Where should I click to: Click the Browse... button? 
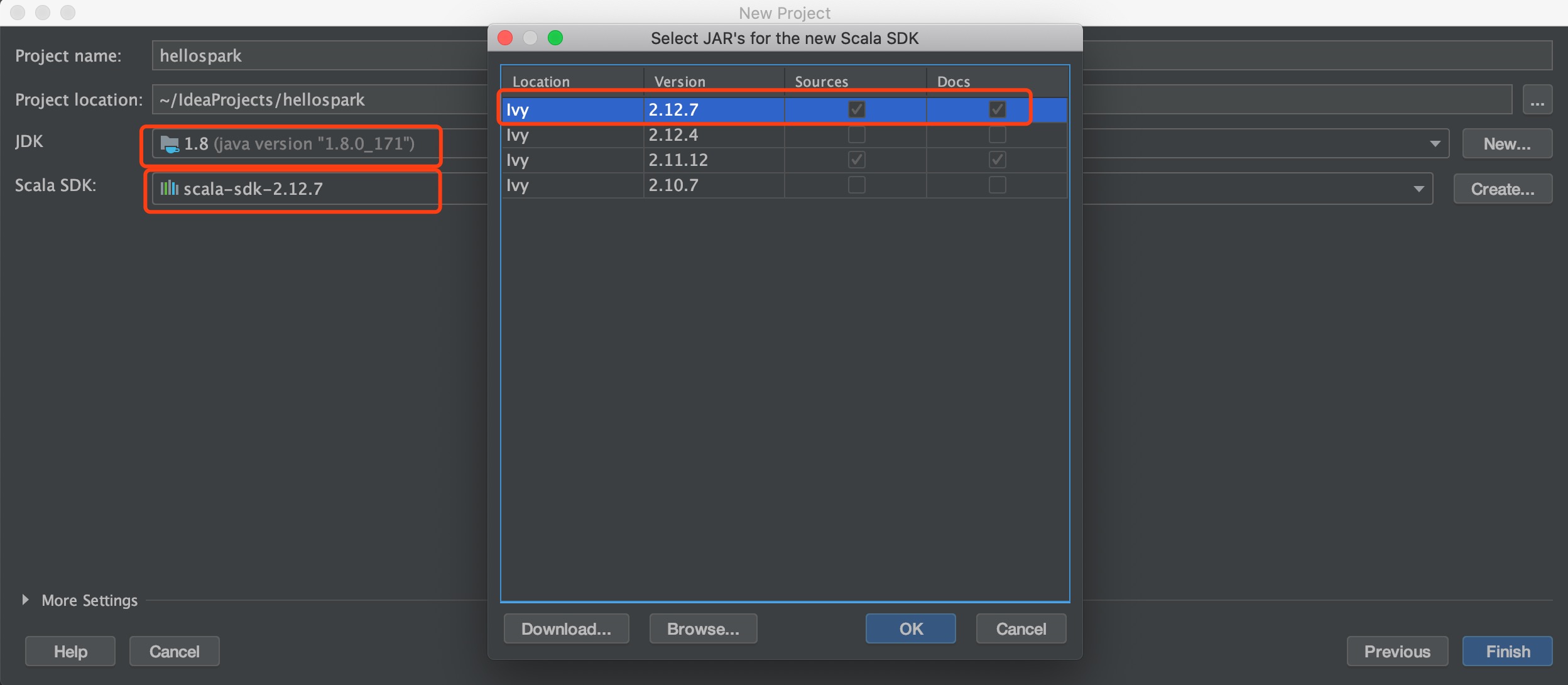coord(703,628)
